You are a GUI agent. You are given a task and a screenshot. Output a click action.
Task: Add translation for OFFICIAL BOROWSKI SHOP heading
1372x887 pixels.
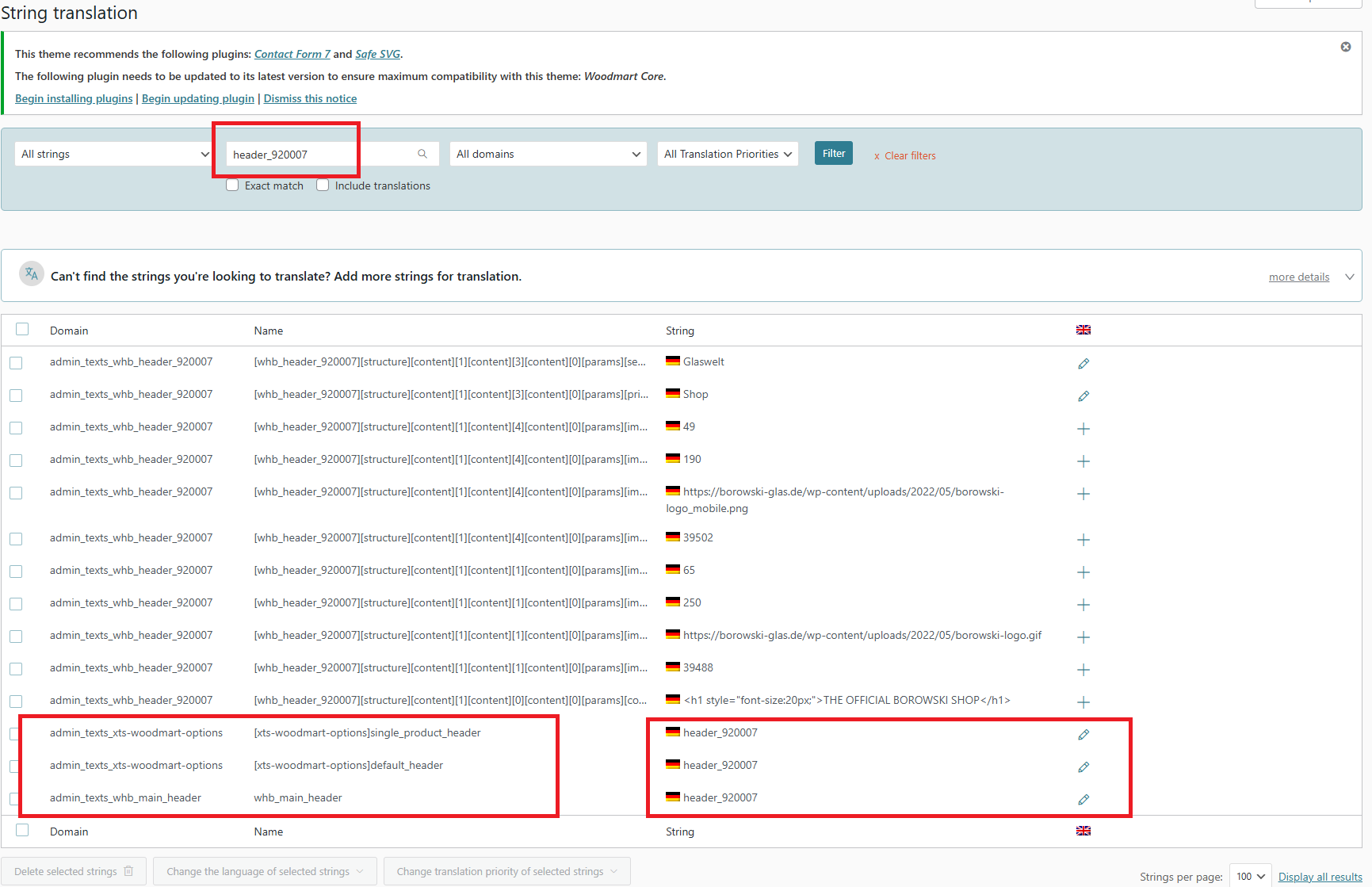[1083, 702]
